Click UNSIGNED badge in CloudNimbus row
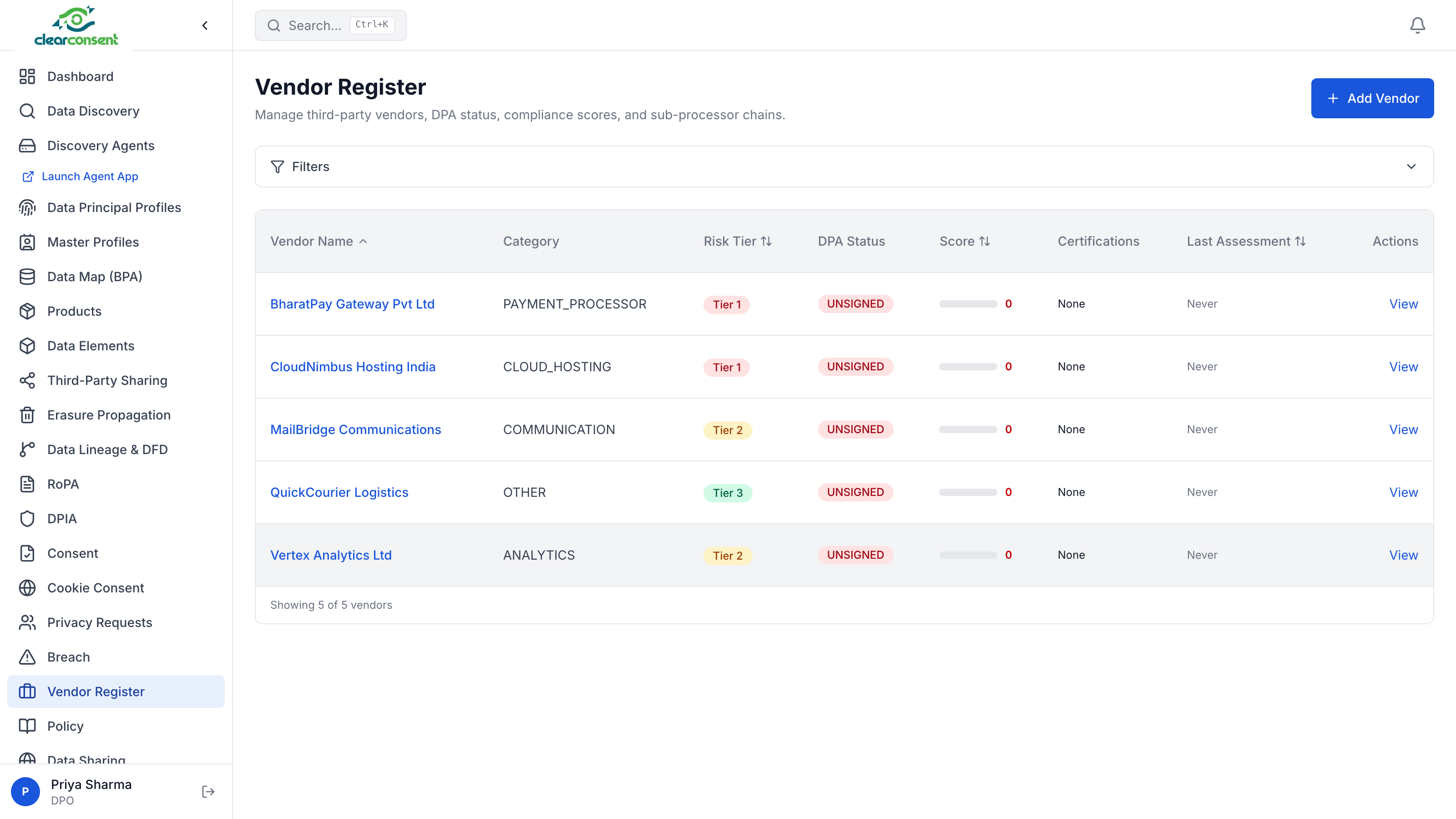 (855, 367)
